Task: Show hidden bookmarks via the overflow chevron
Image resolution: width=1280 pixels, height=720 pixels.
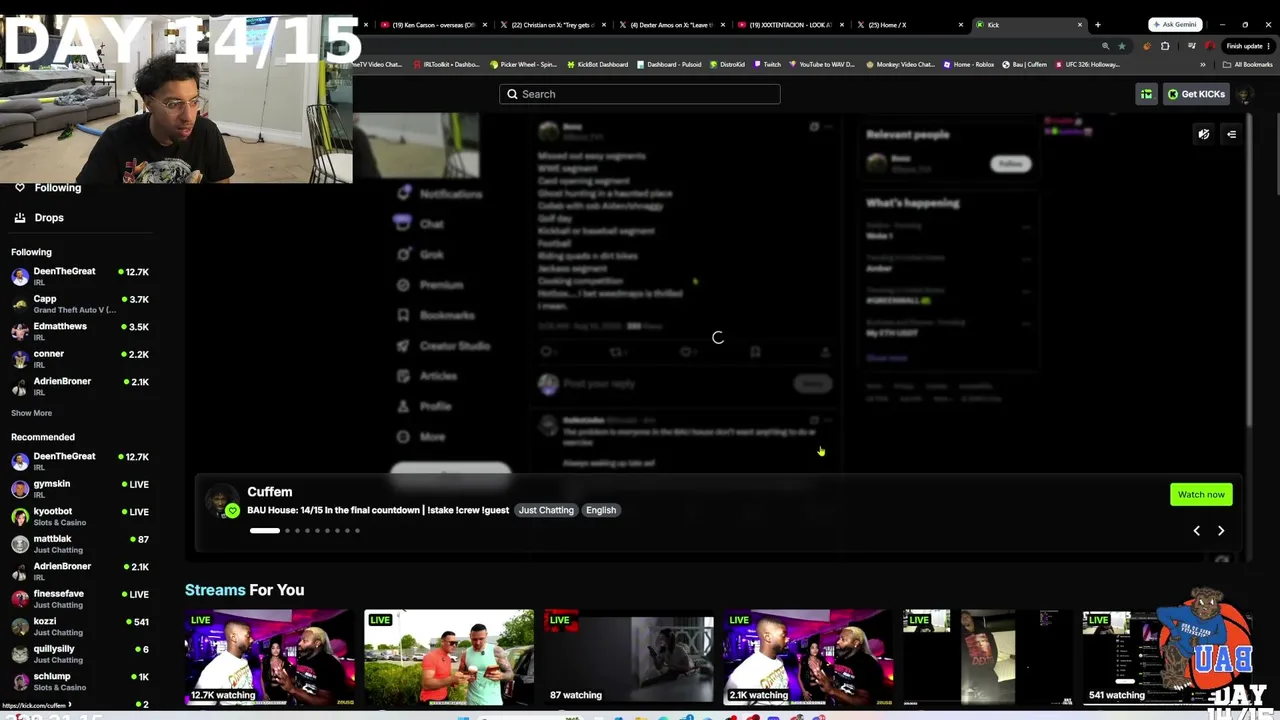Action: tap(1203, 64)
